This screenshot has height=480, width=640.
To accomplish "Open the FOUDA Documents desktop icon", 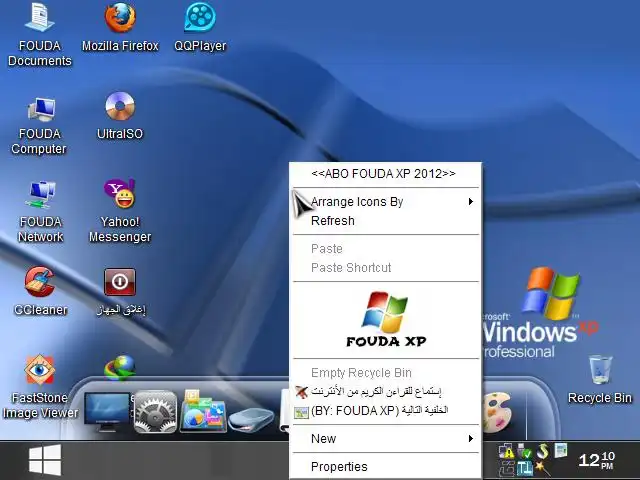I will click(x=39, y=35).
